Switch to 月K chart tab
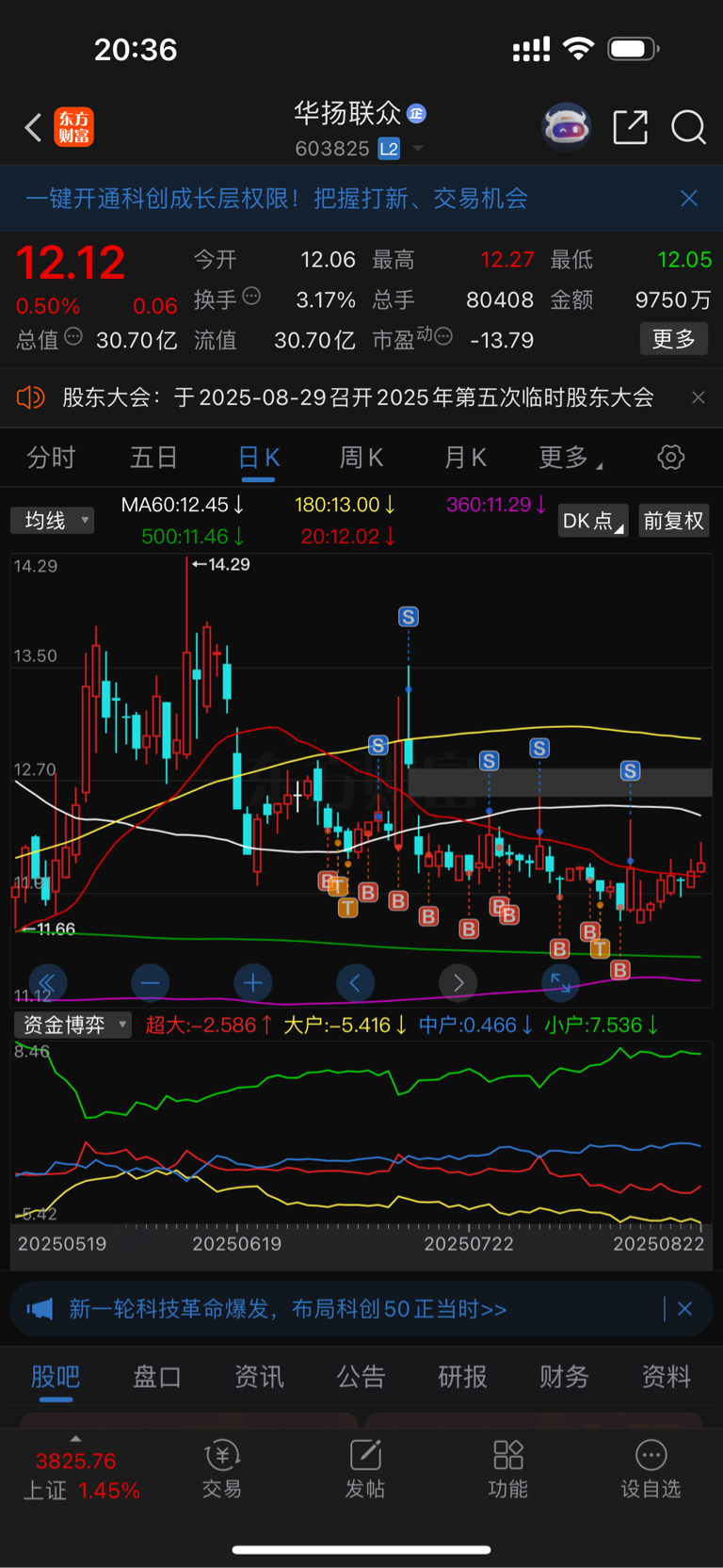This screenshot has width=723, height=1568. 465,458
